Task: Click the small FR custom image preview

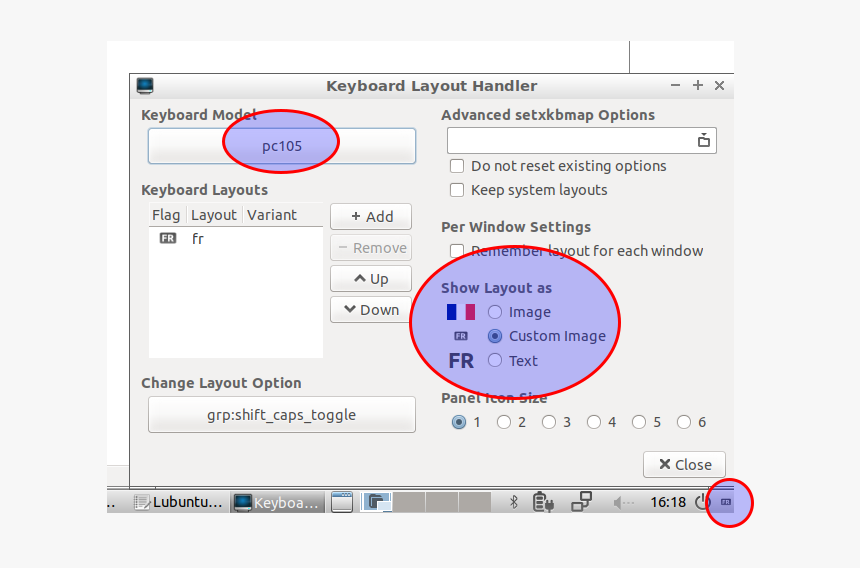Action: [x=461, y=336]
